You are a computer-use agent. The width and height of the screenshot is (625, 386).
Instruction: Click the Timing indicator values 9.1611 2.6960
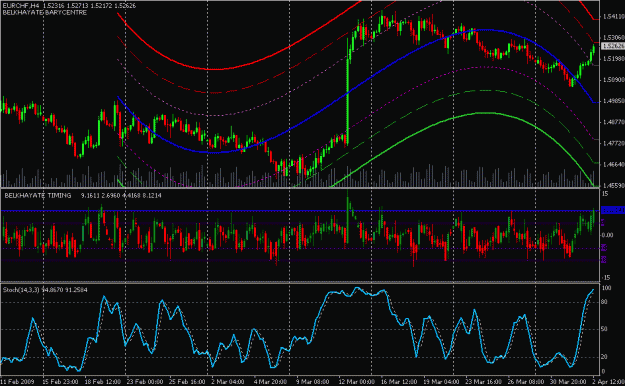100,195
